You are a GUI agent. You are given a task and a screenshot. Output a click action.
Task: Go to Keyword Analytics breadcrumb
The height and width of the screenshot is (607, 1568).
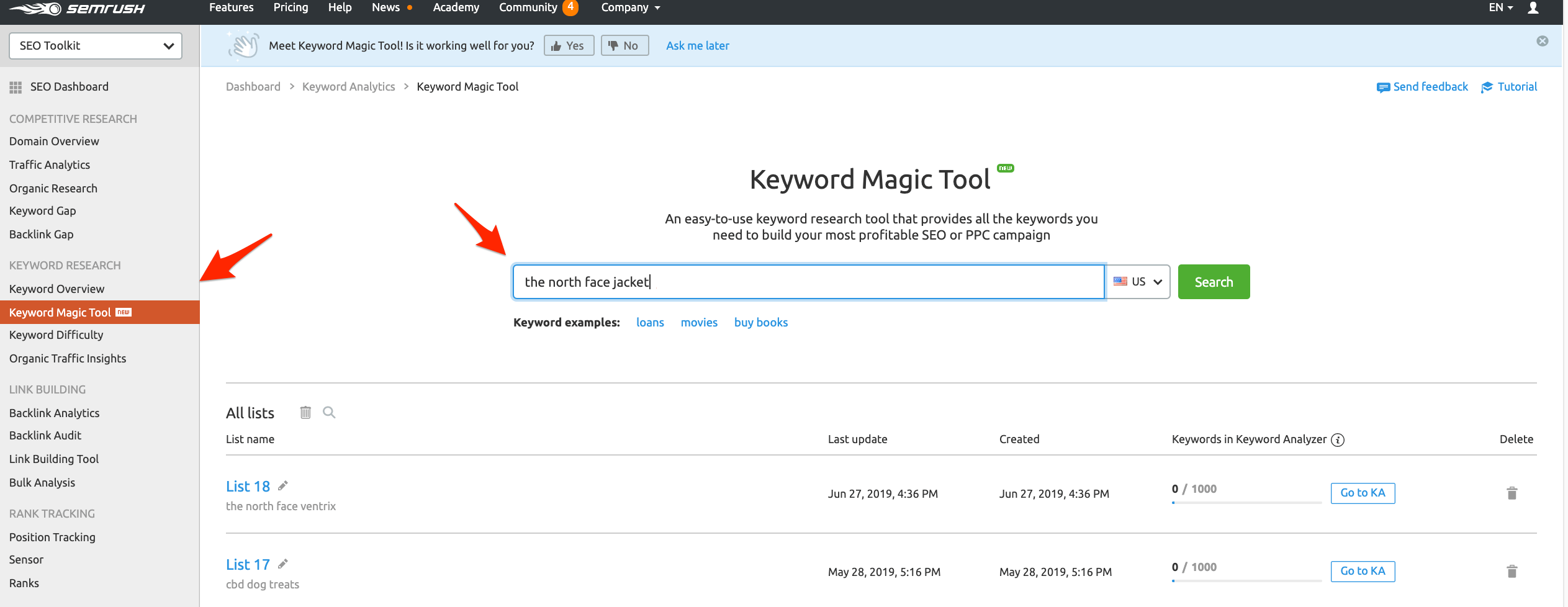click(348, 87)
